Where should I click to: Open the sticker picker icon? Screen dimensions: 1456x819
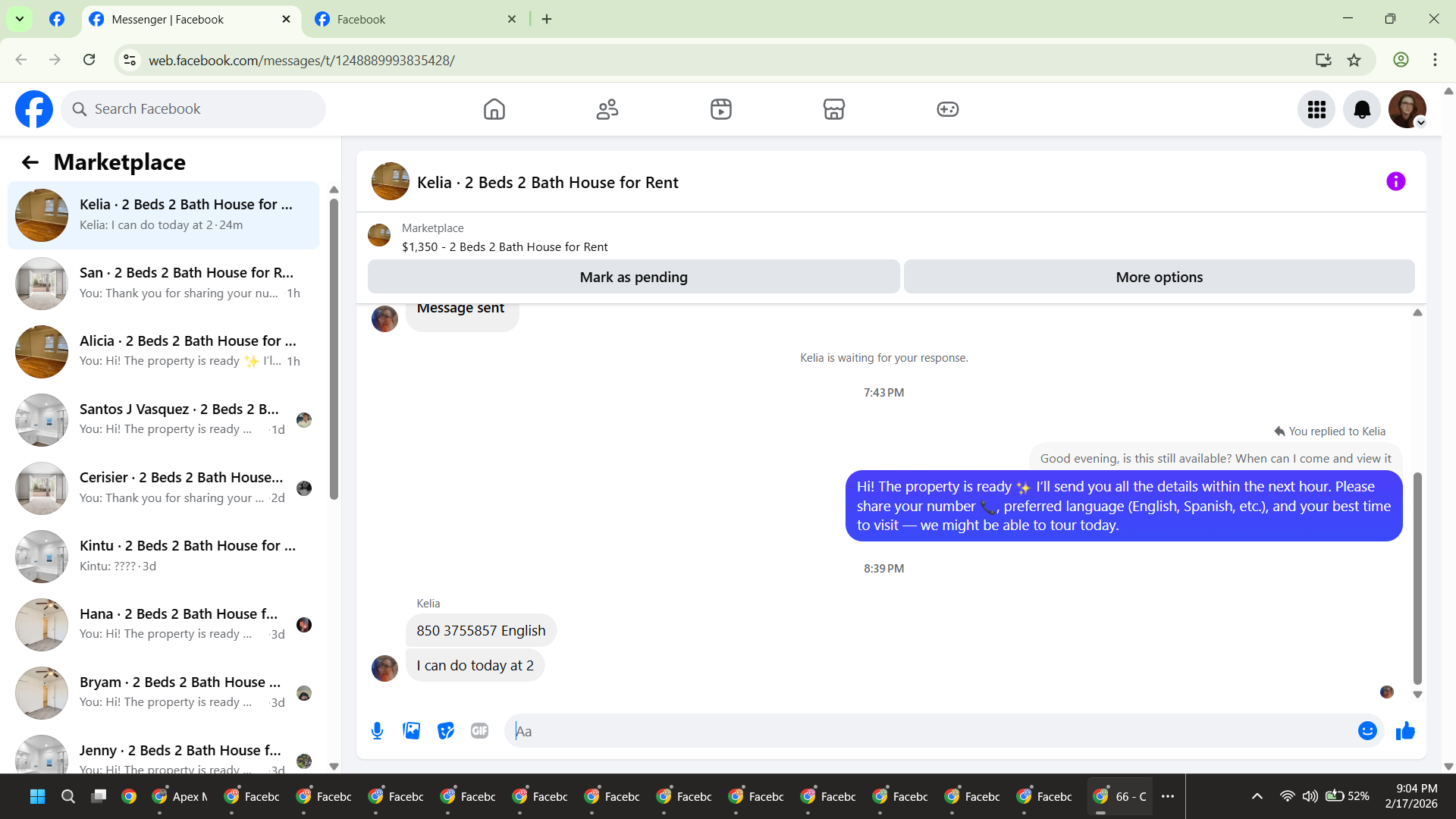pos(446,731)
